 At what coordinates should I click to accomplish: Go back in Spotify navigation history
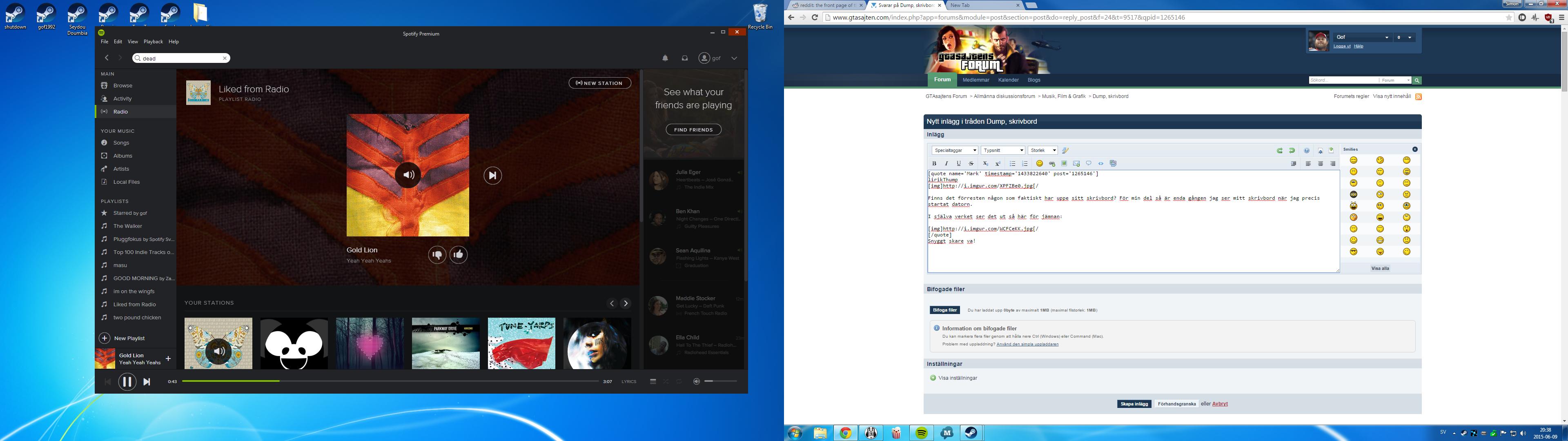point(107,58)
